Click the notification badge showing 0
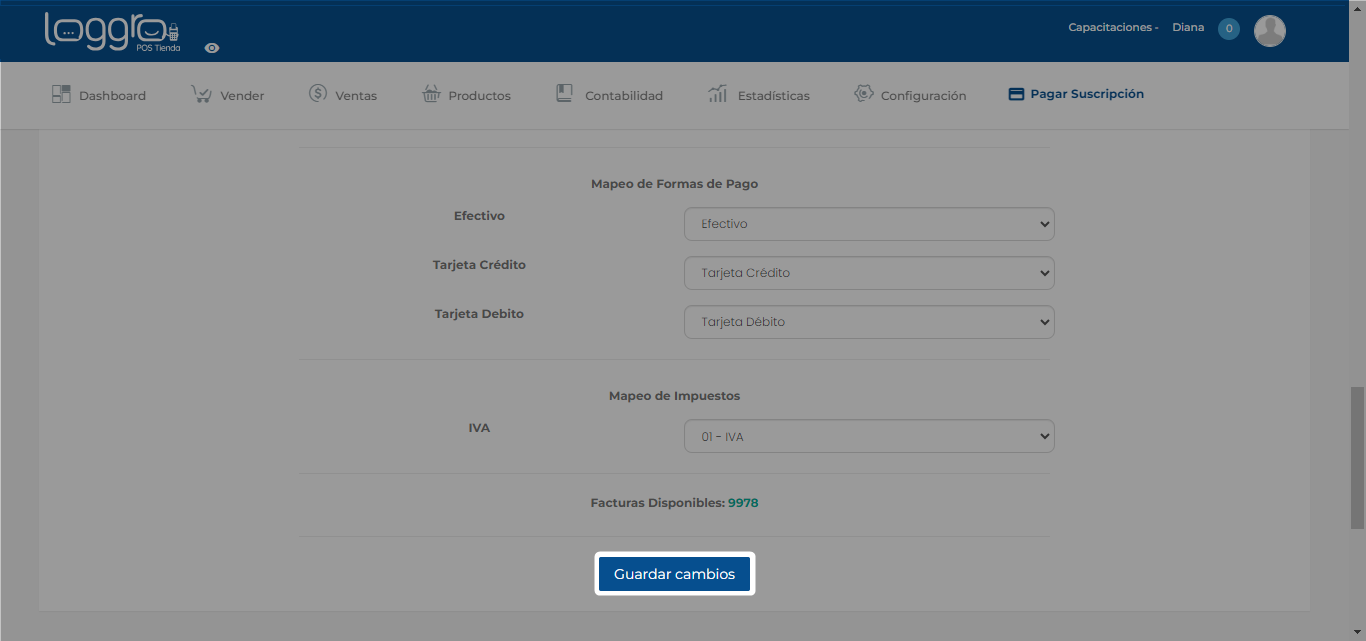Screen dimensions: 1366x641 pos(1229,29)
